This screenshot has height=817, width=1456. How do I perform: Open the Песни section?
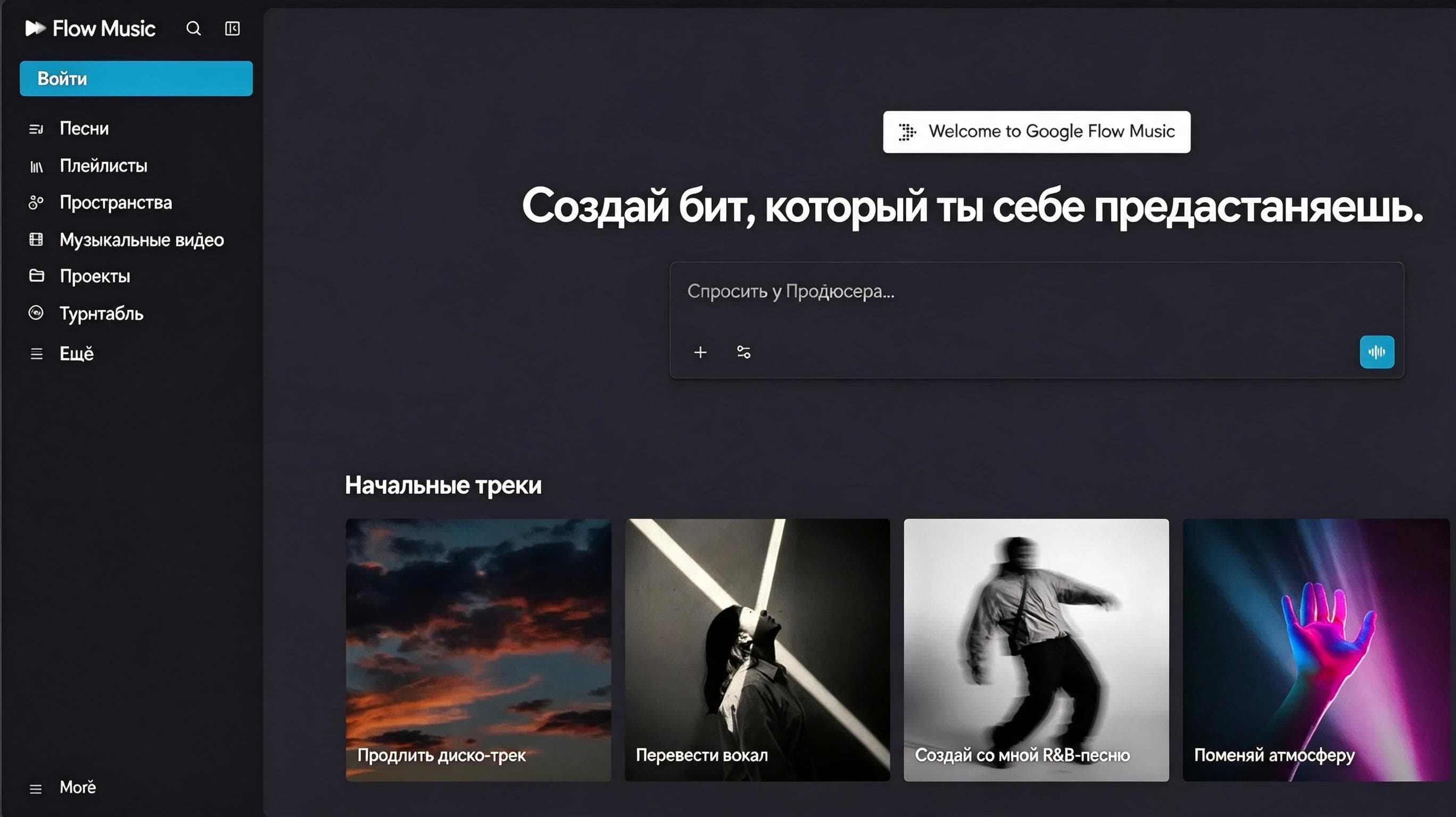(84, 129)
